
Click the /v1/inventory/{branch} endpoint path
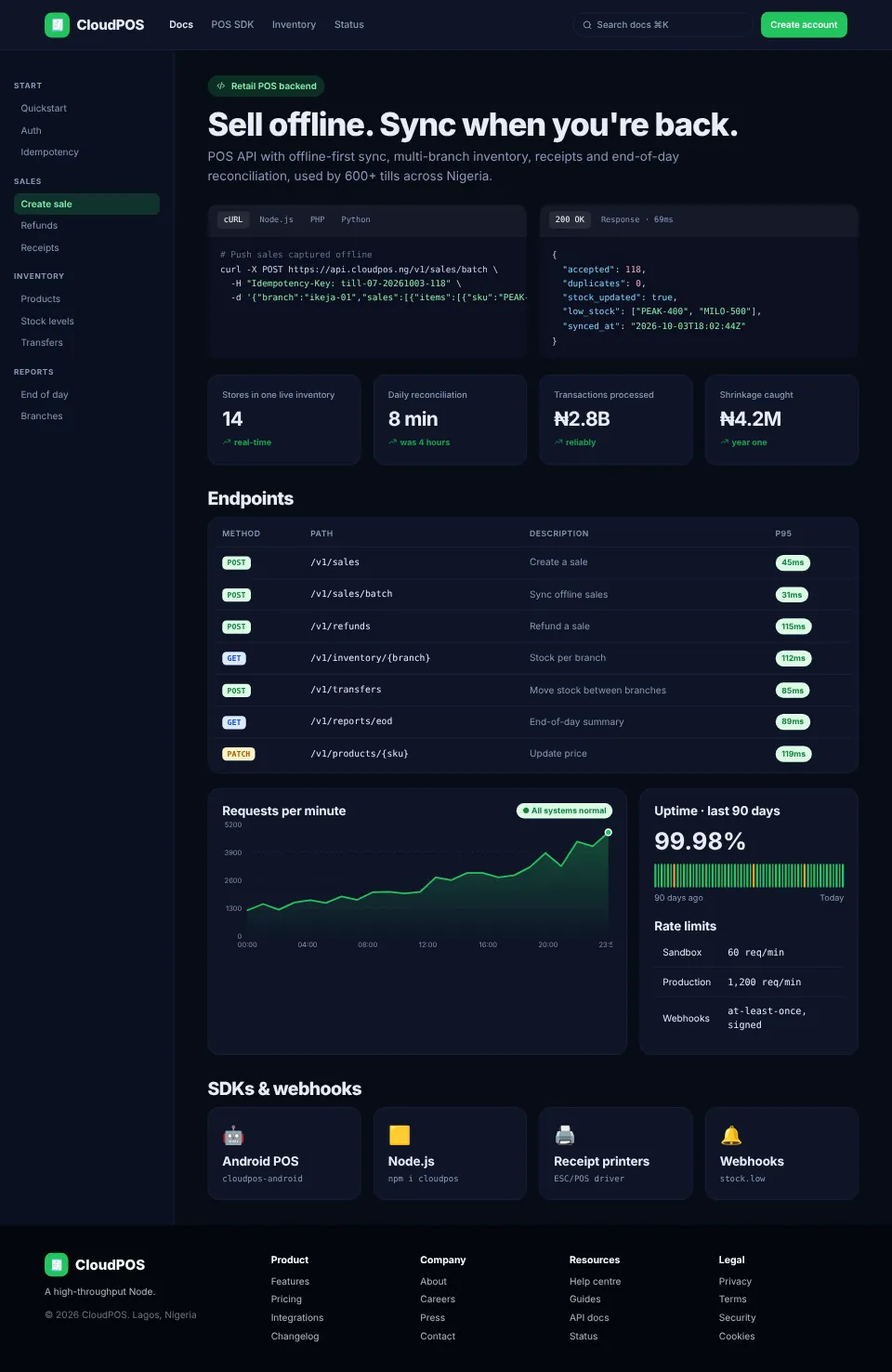point(370,658)
